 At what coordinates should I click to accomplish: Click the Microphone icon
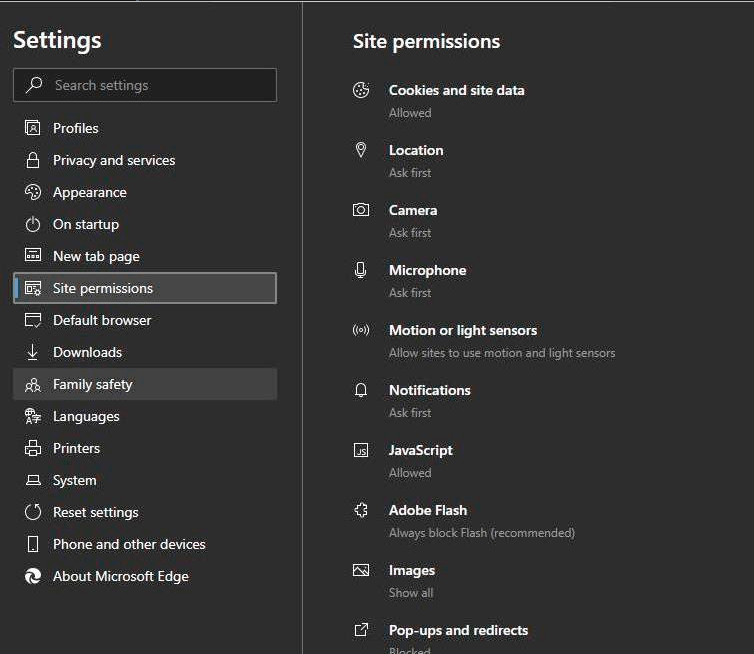point(361,270)
